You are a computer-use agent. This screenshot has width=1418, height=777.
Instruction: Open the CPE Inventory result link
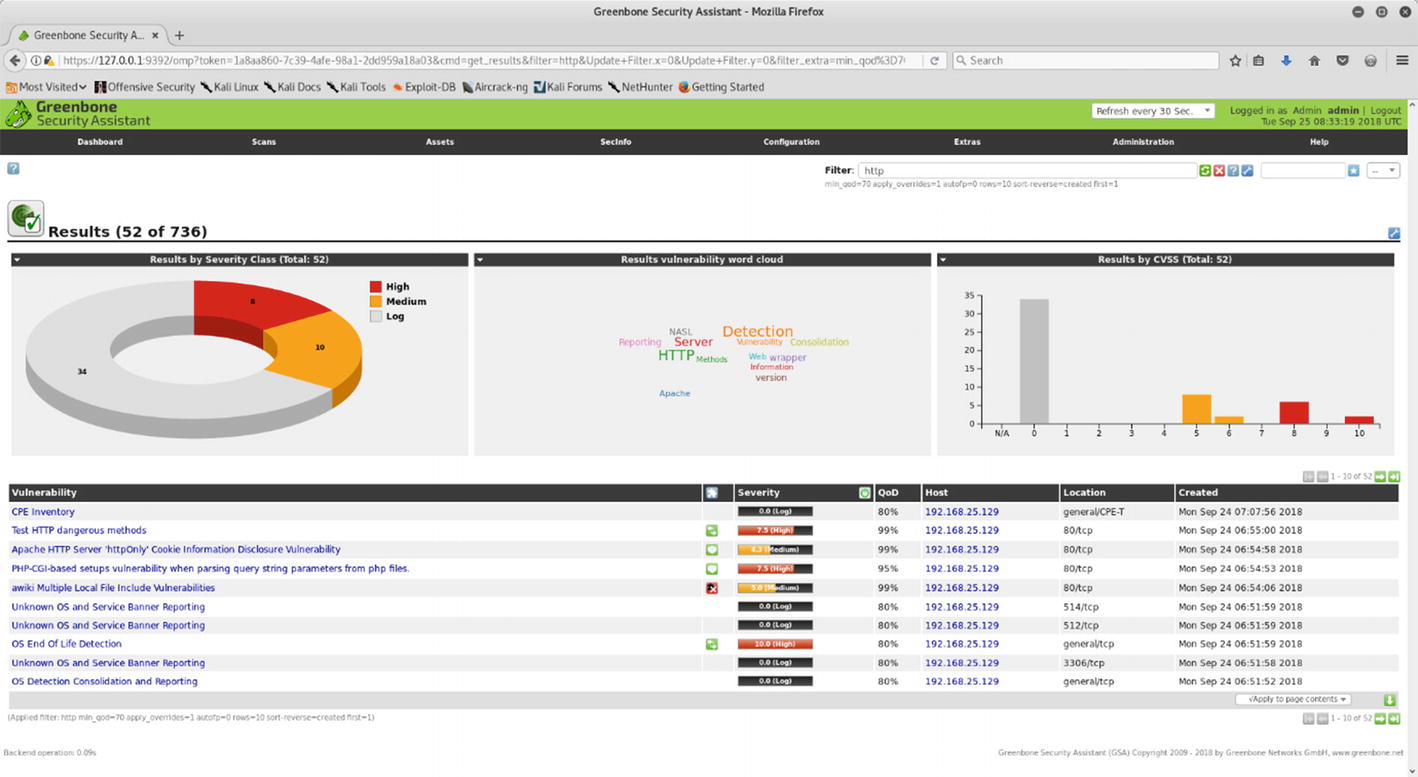coord(43,512)
